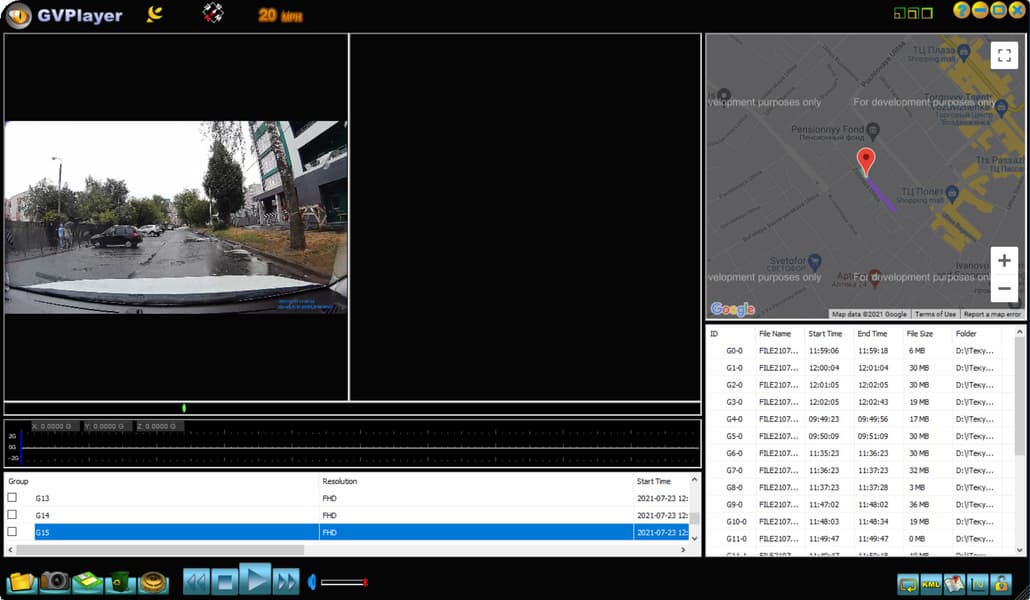Export the route as KML

point(931,583)
